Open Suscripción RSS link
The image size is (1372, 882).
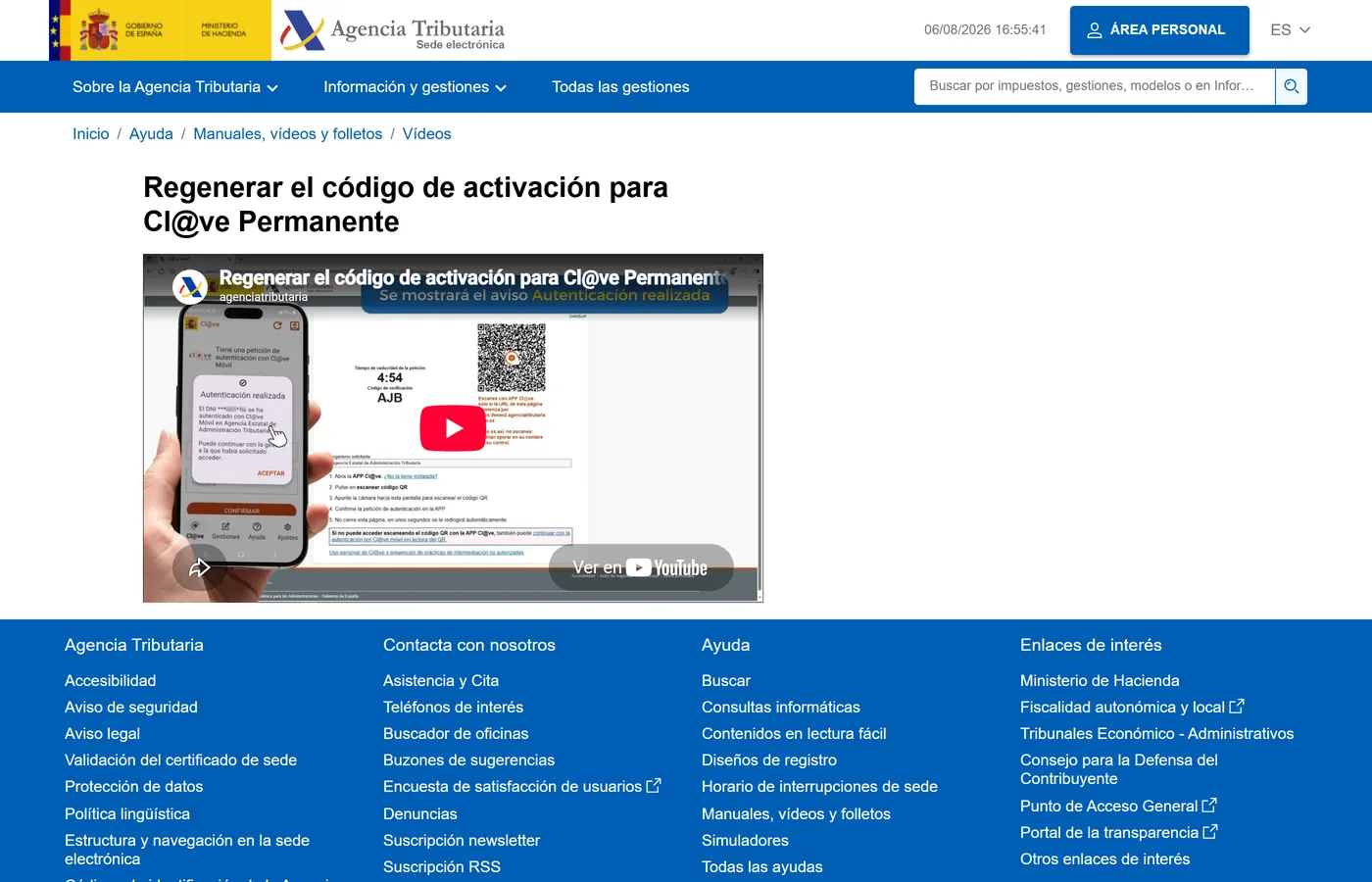tap(442, 866)
